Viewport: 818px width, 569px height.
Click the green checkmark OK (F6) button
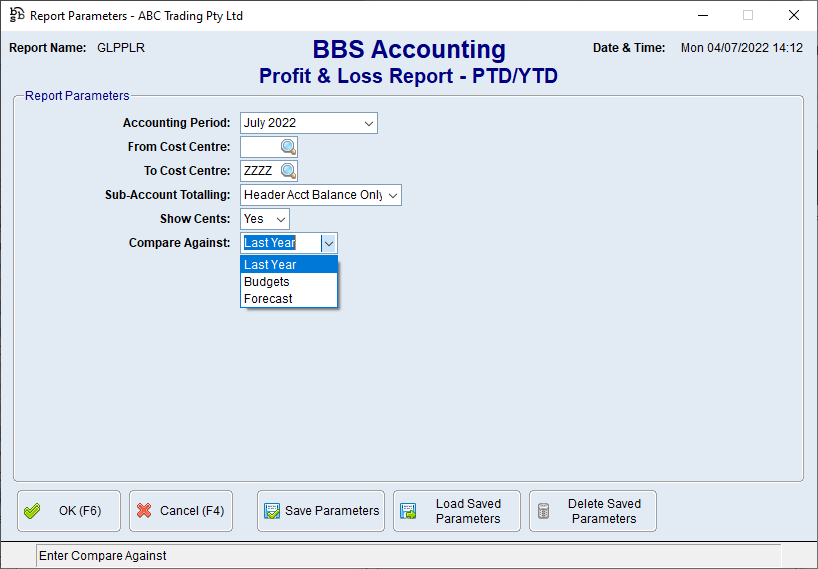pyautogui.click(x=69, y=511)
